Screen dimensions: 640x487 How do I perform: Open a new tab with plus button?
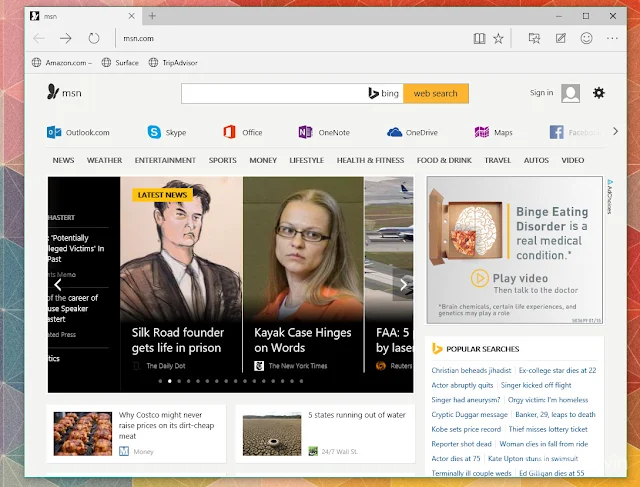pos(152,16)
